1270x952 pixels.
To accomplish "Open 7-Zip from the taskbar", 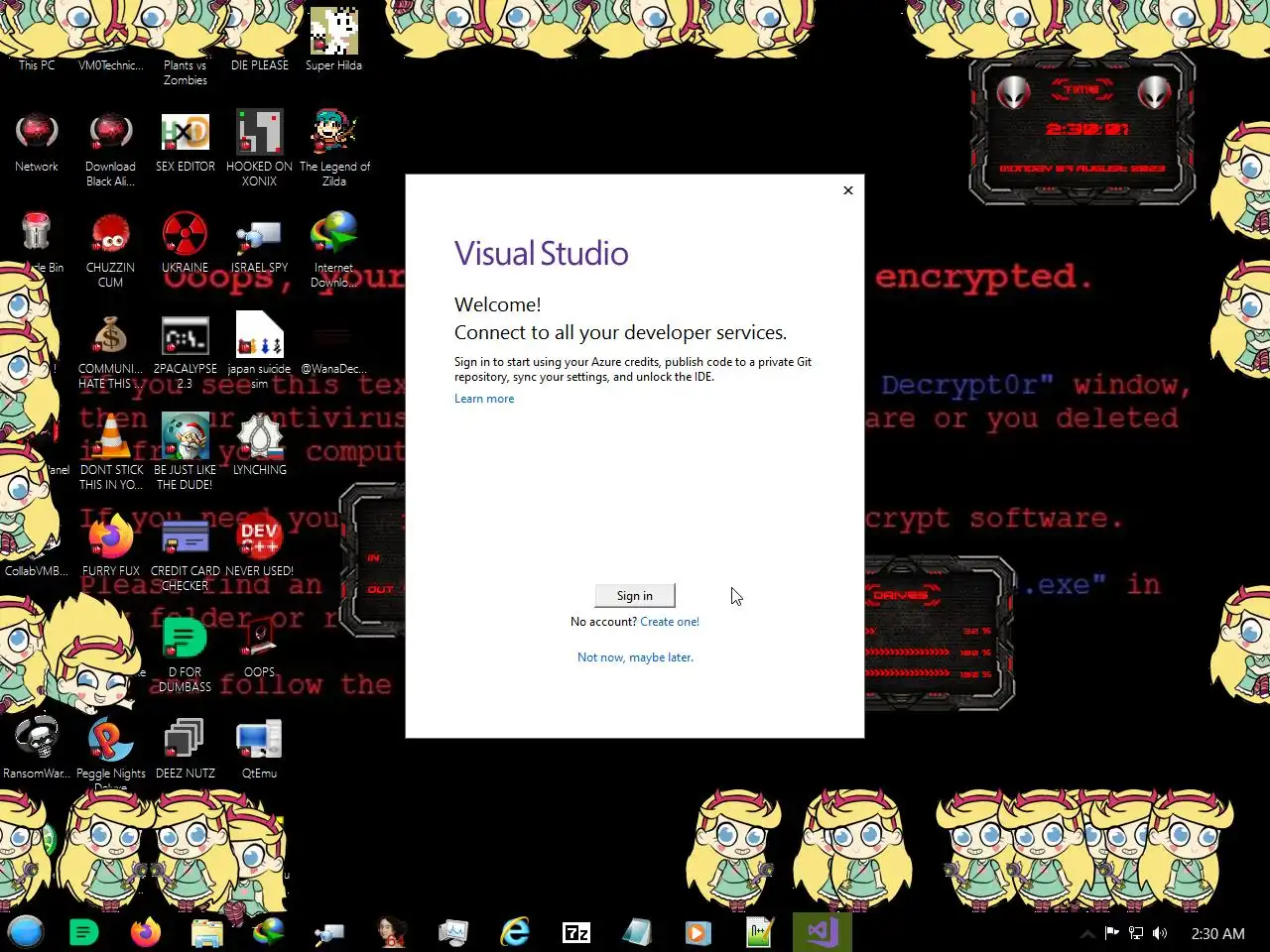I will (x=576, y=932).
